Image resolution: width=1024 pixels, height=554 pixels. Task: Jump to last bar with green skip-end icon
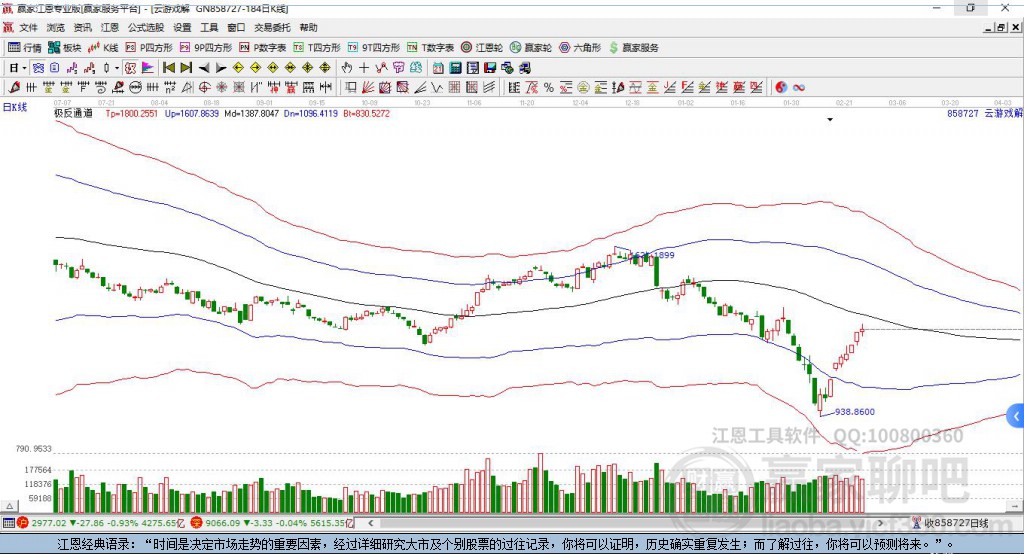[186, 68]
